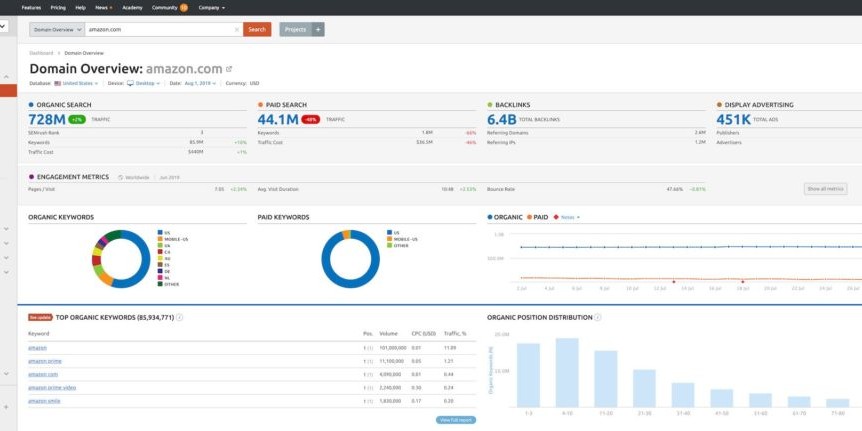Image resolution: width=862 pixels, height=431 pixels.
Task: Toggle the ORGANIC series on trend chart
Action: click(x=505, y=217)
